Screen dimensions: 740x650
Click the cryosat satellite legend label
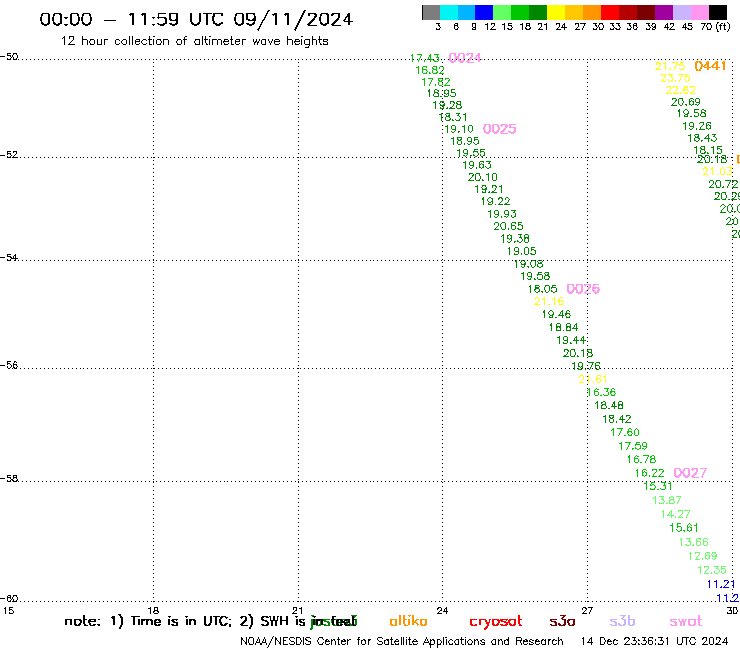coord(496,622)
